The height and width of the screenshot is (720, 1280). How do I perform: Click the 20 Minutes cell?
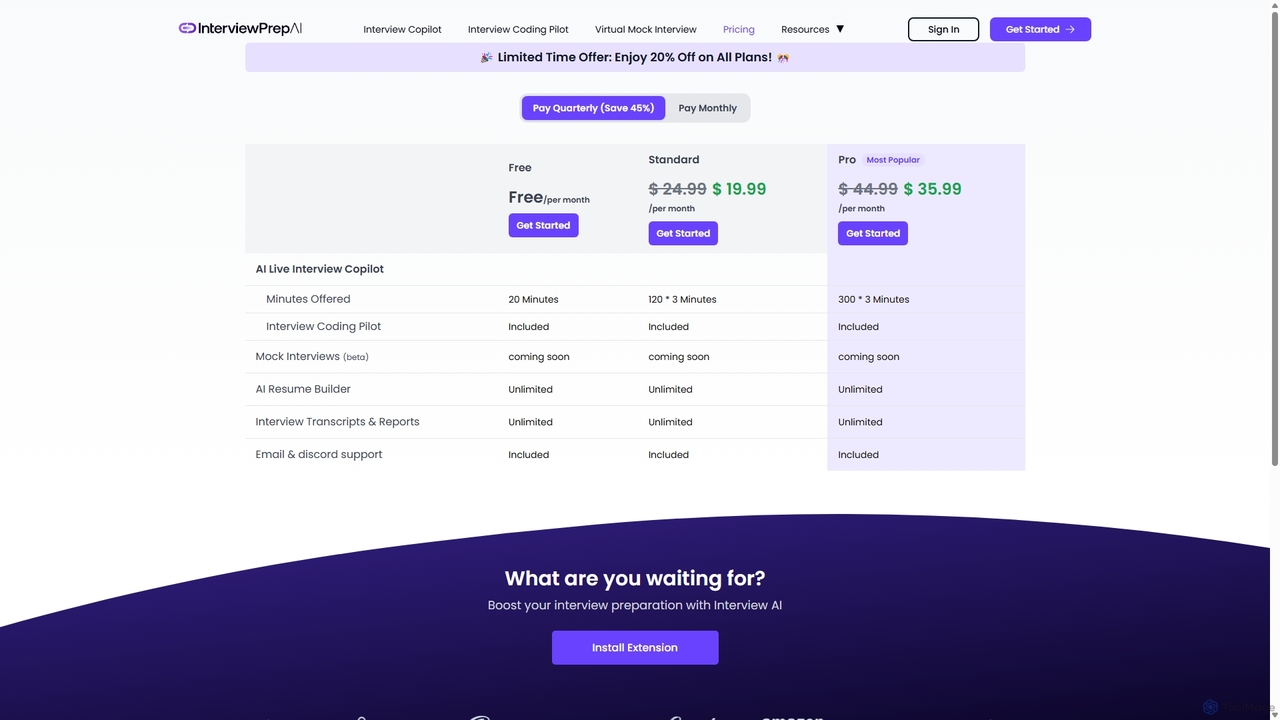coord(533,299)
